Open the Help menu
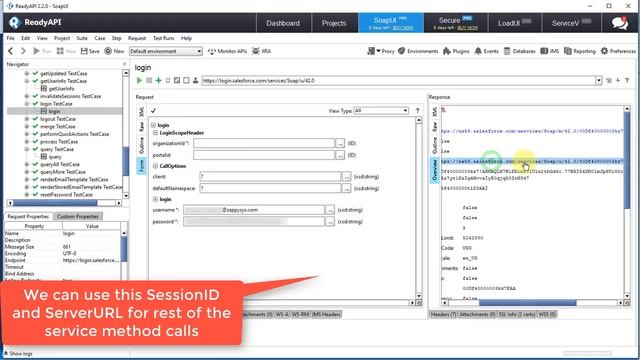Viewport: 640px width, 360px height. [x=187, y=38]
